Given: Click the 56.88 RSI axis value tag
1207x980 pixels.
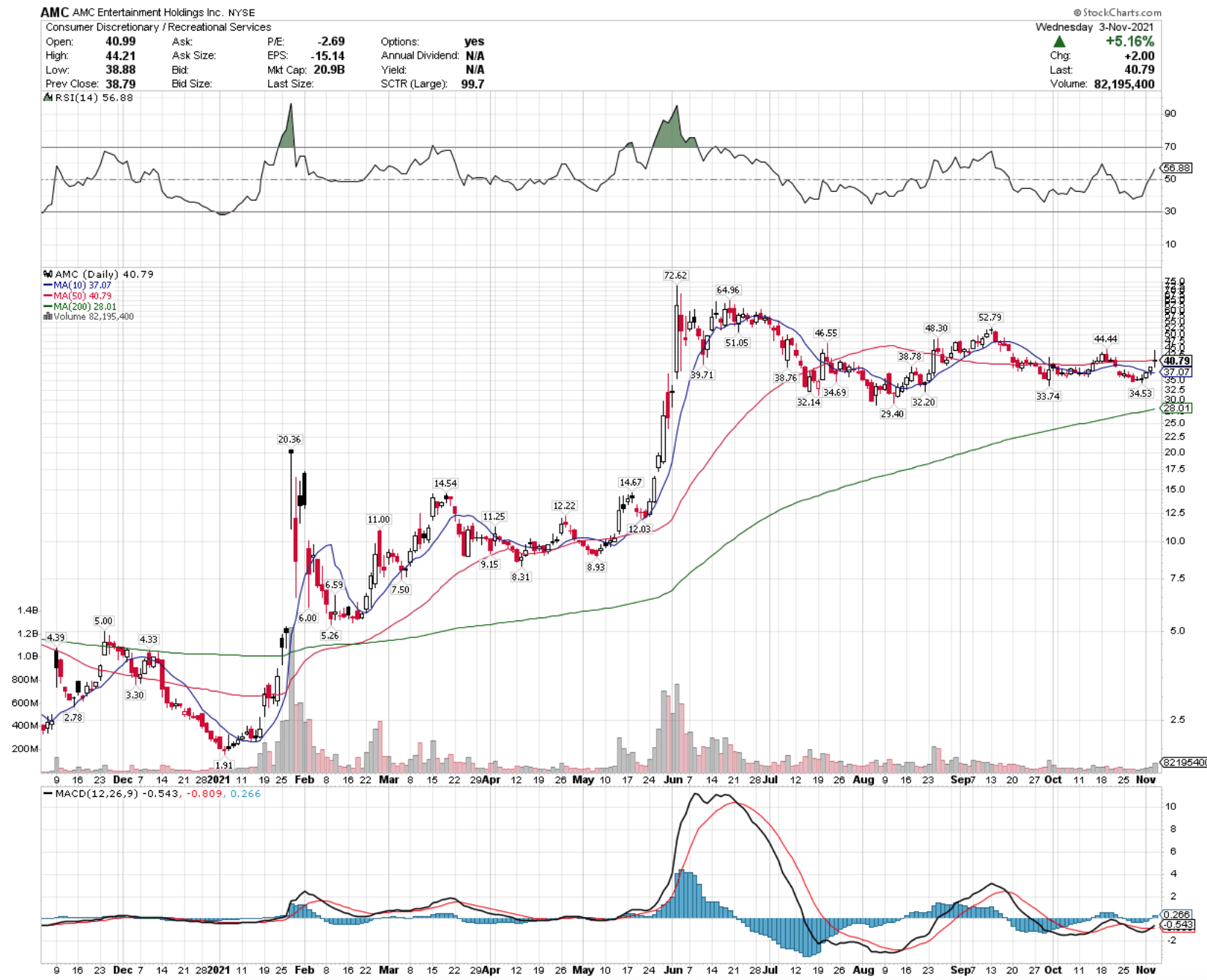Looking at the screenshot, I should tap(1177, 168).
